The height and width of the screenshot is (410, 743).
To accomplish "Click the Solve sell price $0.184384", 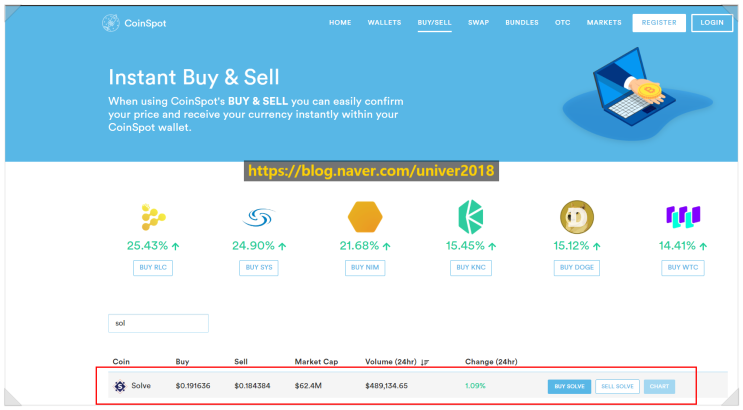I will coord(252,386).
